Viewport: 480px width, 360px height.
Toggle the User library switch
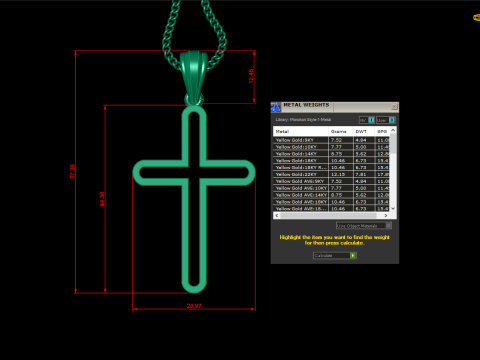click(x=386, y=120)
